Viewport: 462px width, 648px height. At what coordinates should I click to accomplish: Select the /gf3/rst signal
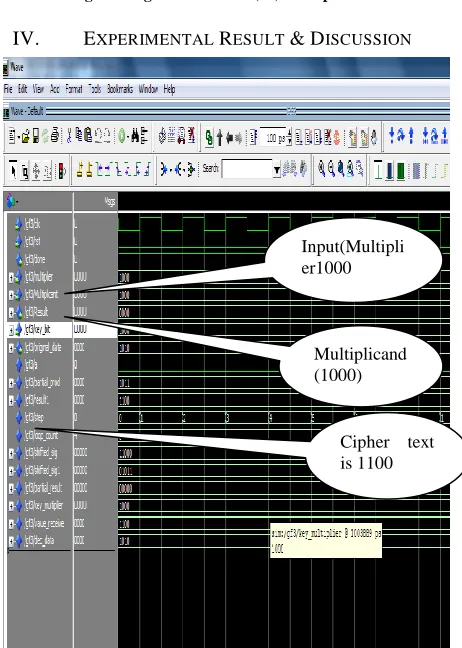point(32,241)
